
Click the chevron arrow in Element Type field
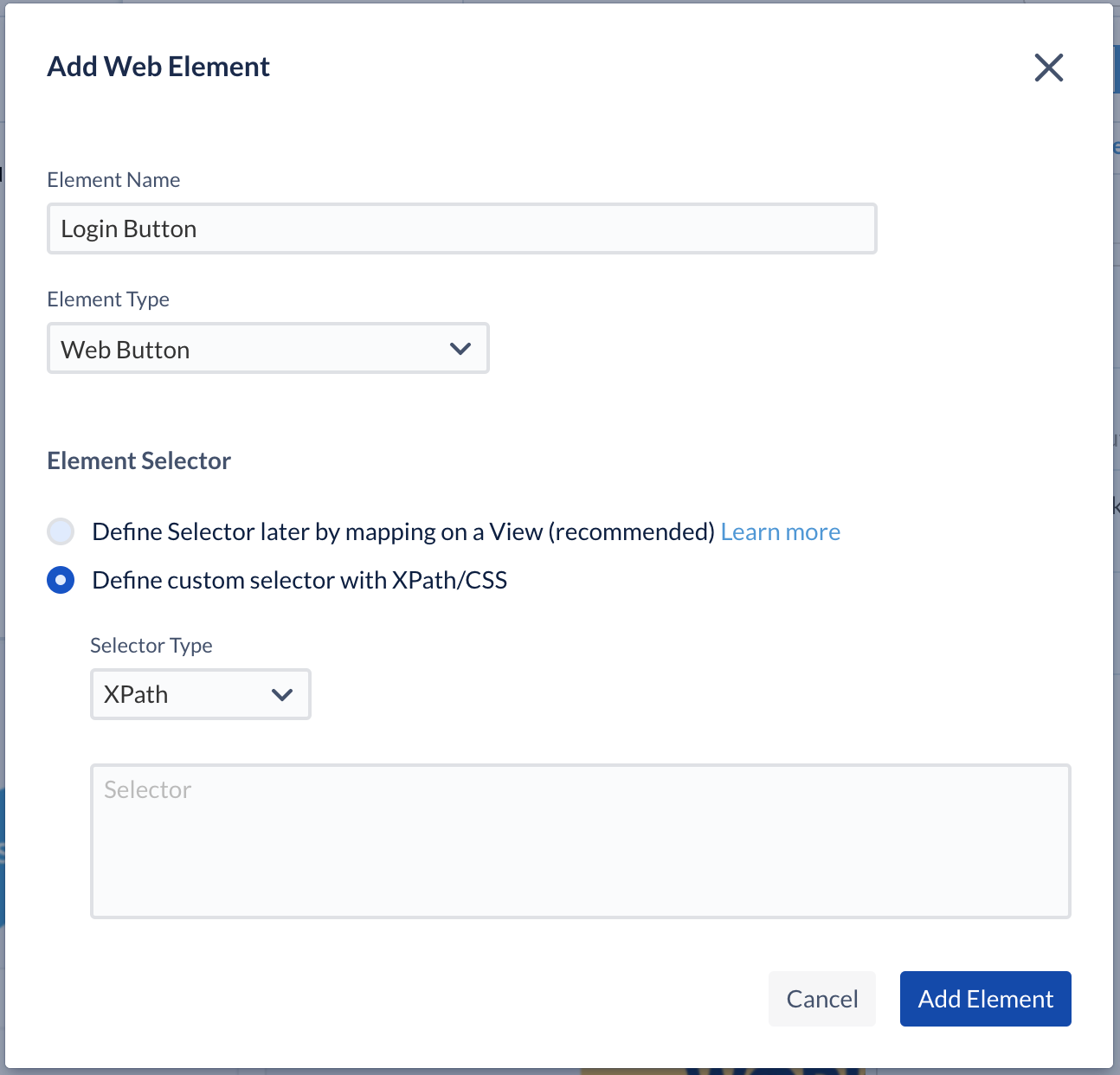click(460, 349)
